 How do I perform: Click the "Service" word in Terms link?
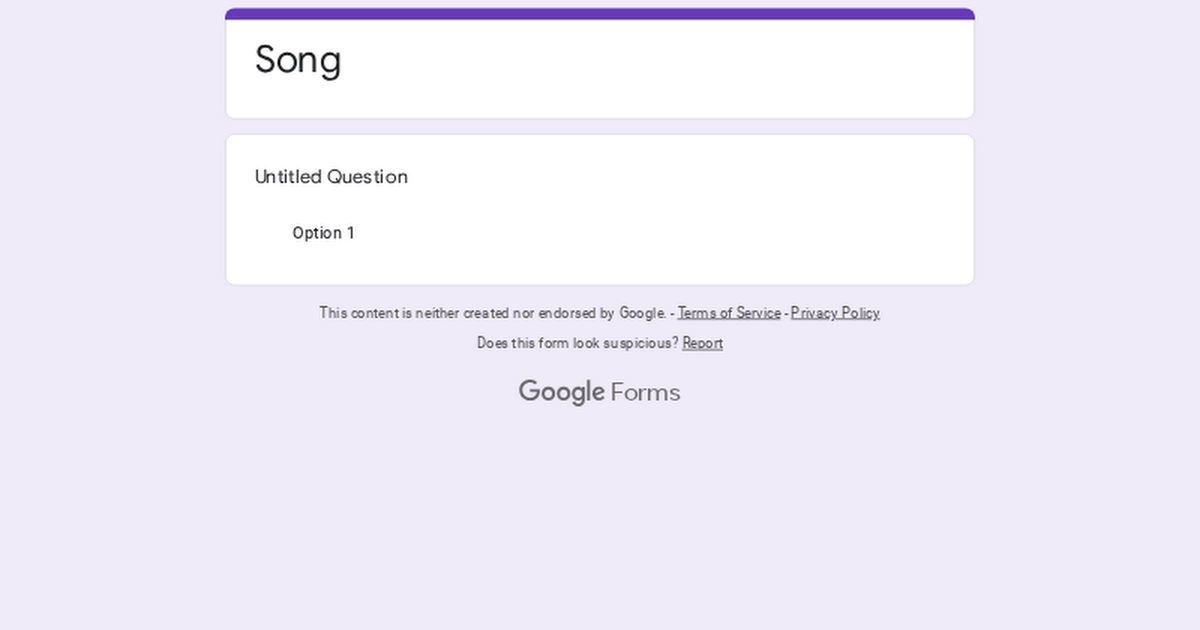coord(756,313)
